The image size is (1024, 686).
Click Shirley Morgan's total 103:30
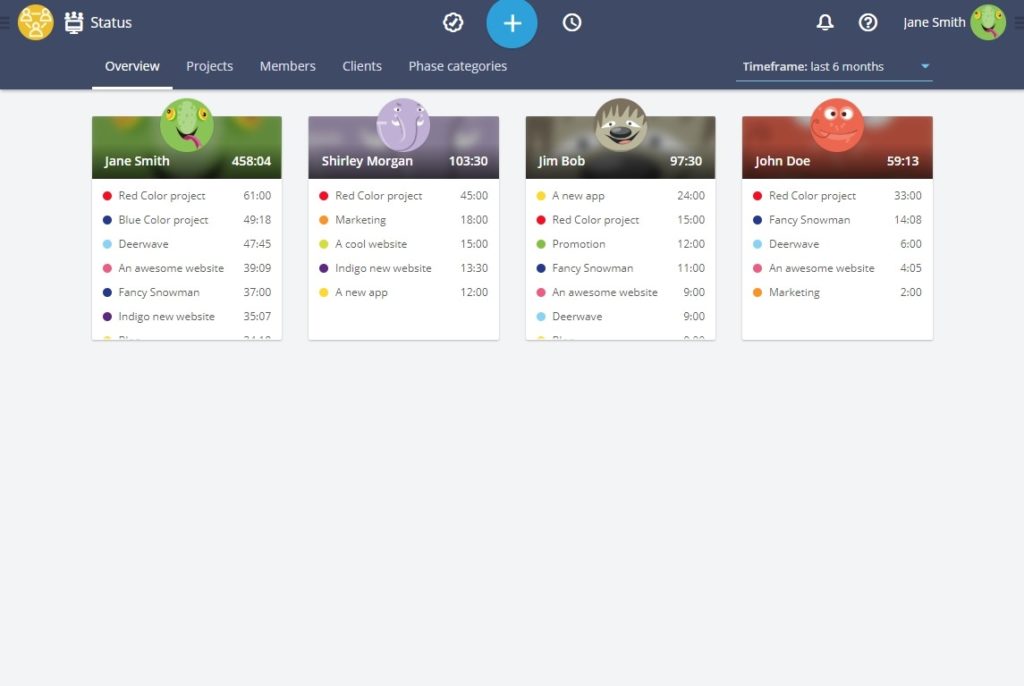tap(468, 161)
